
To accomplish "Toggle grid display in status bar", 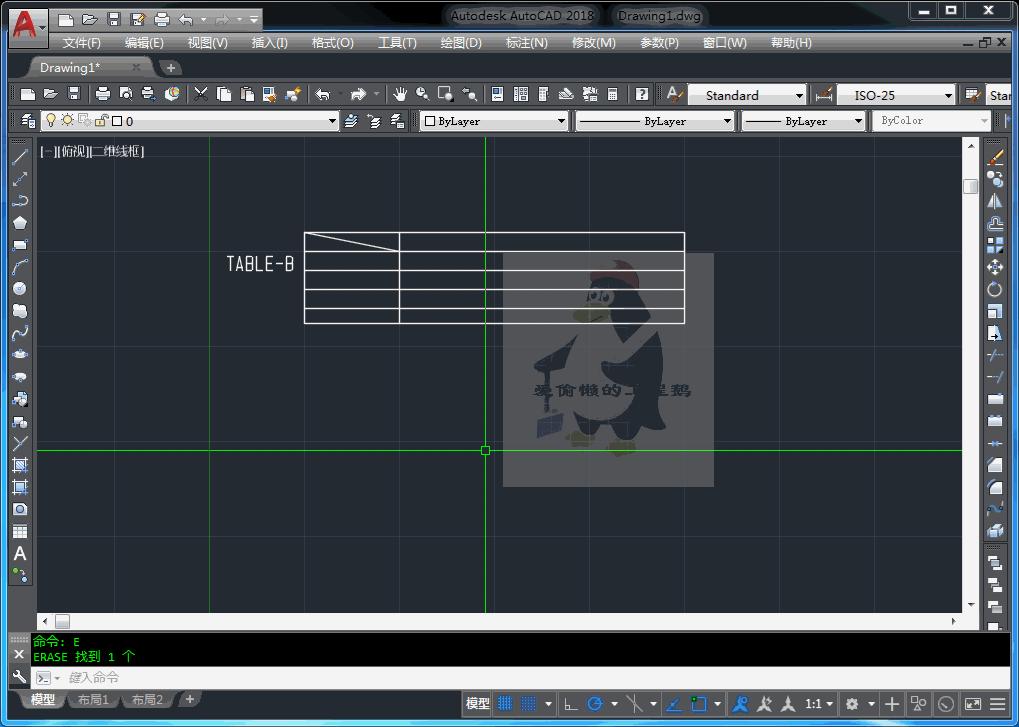I will (505, 703).
